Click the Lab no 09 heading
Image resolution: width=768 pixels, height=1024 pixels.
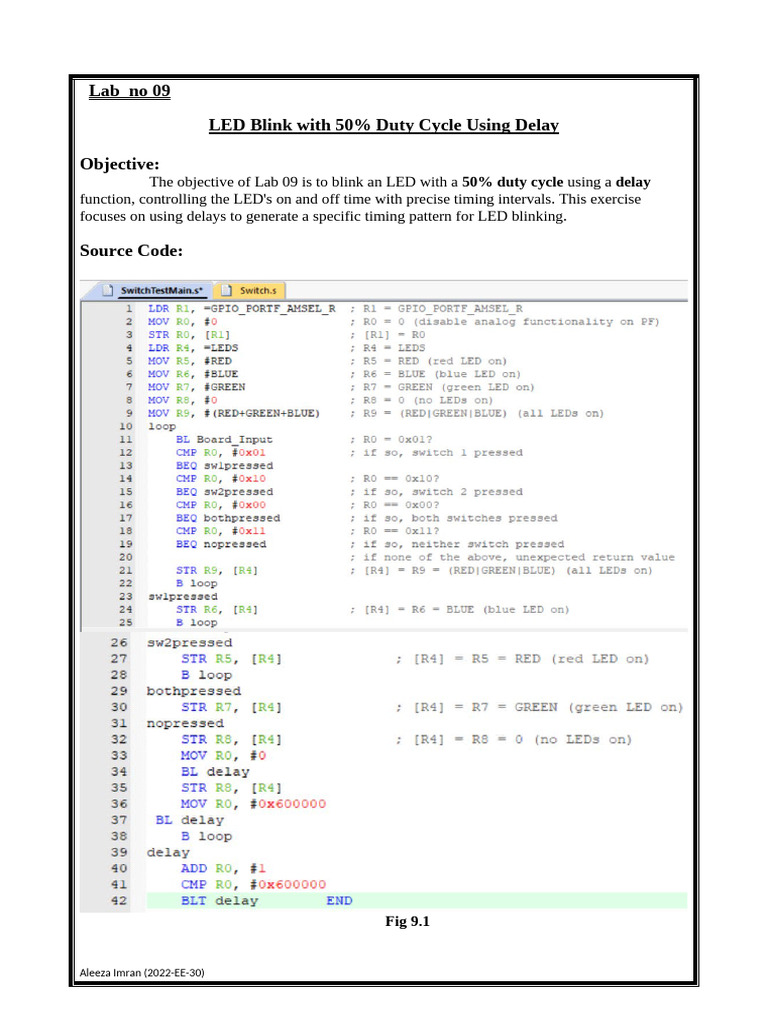(x=129, y=92)
